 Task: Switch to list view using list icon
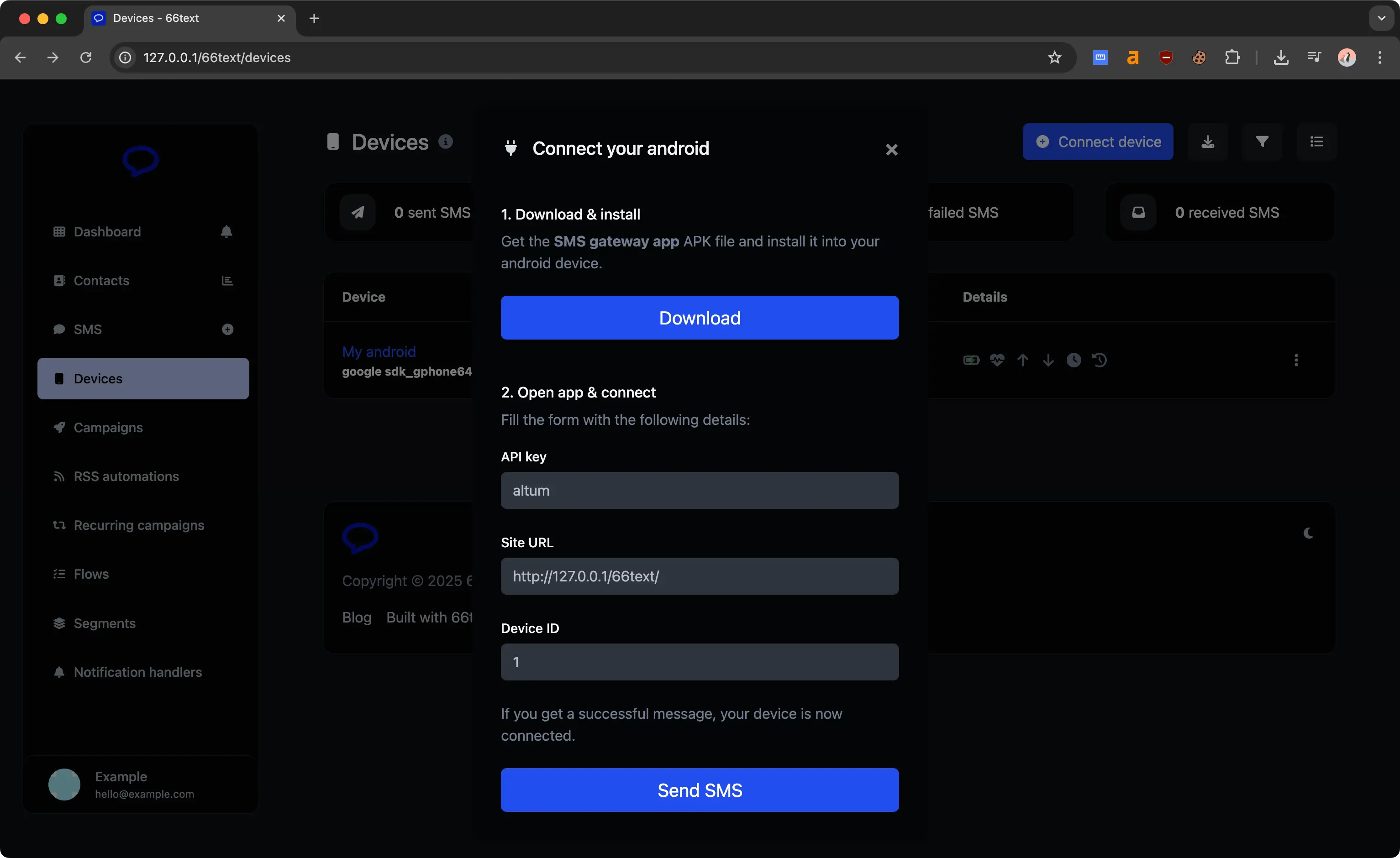[1316, 141]
